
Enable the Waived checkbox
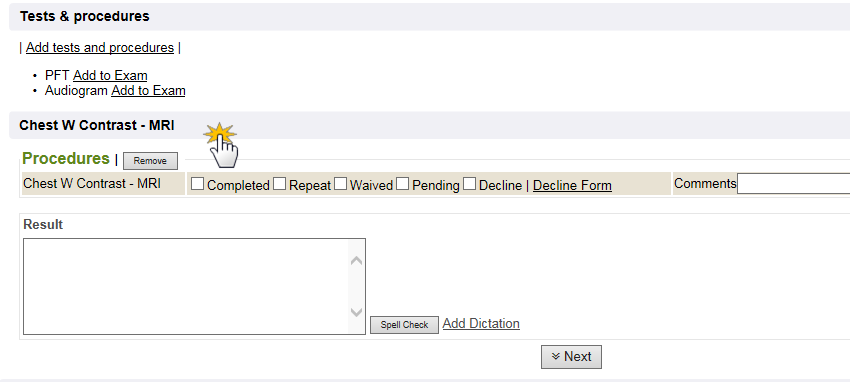click(x=340, y=184)
